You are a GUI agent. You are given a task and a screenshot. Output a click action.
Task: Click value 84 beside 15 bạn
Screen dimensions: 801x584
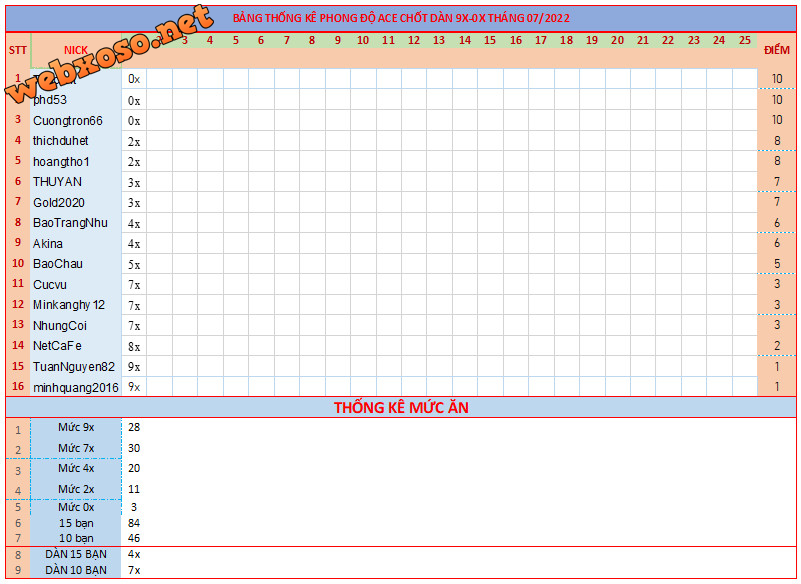(x=134, y=523)
